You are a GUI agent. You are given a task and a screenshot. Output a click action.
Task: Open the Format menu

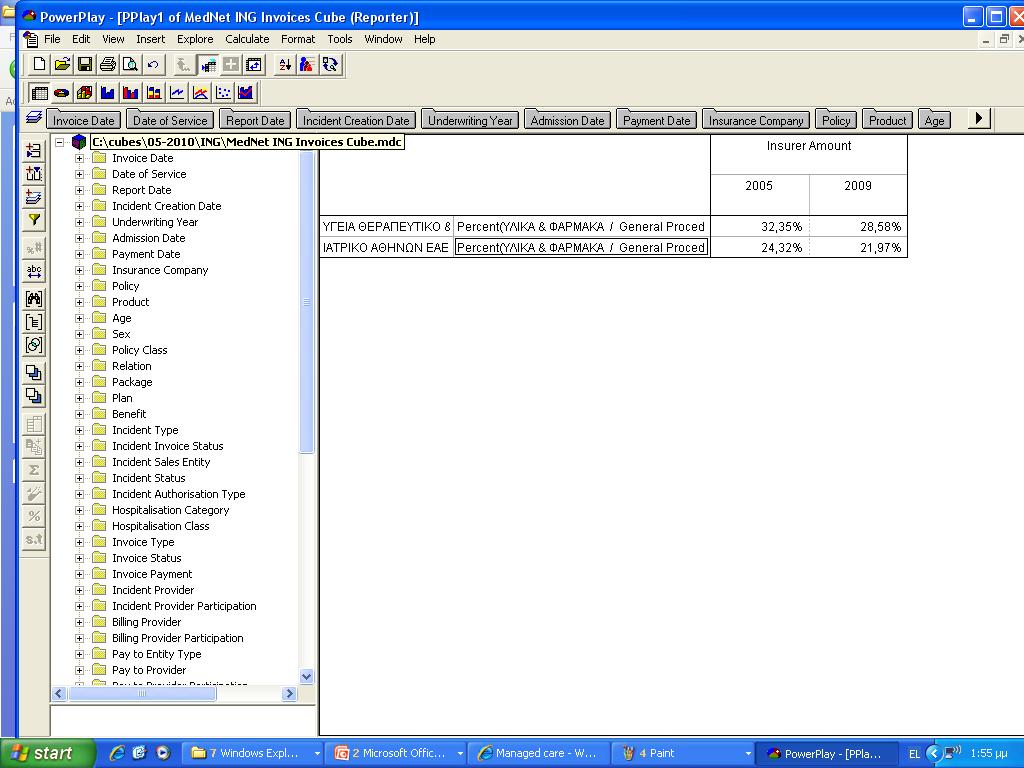[x=298, y=39]
